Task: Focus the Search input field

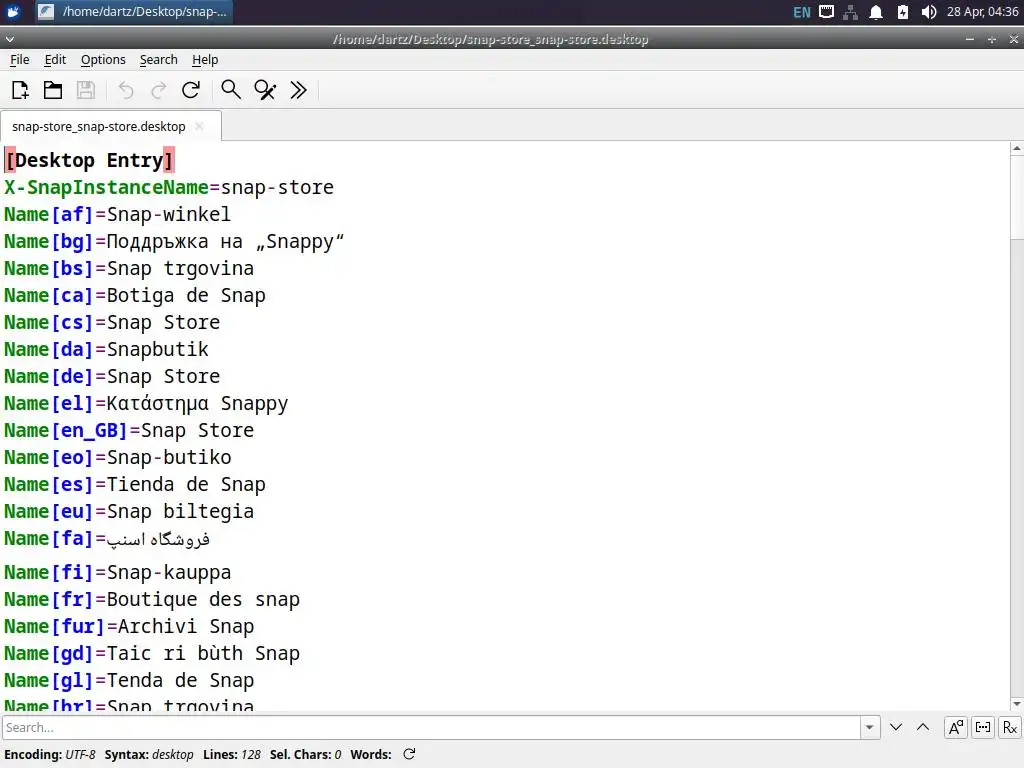Action: [431, 727]
